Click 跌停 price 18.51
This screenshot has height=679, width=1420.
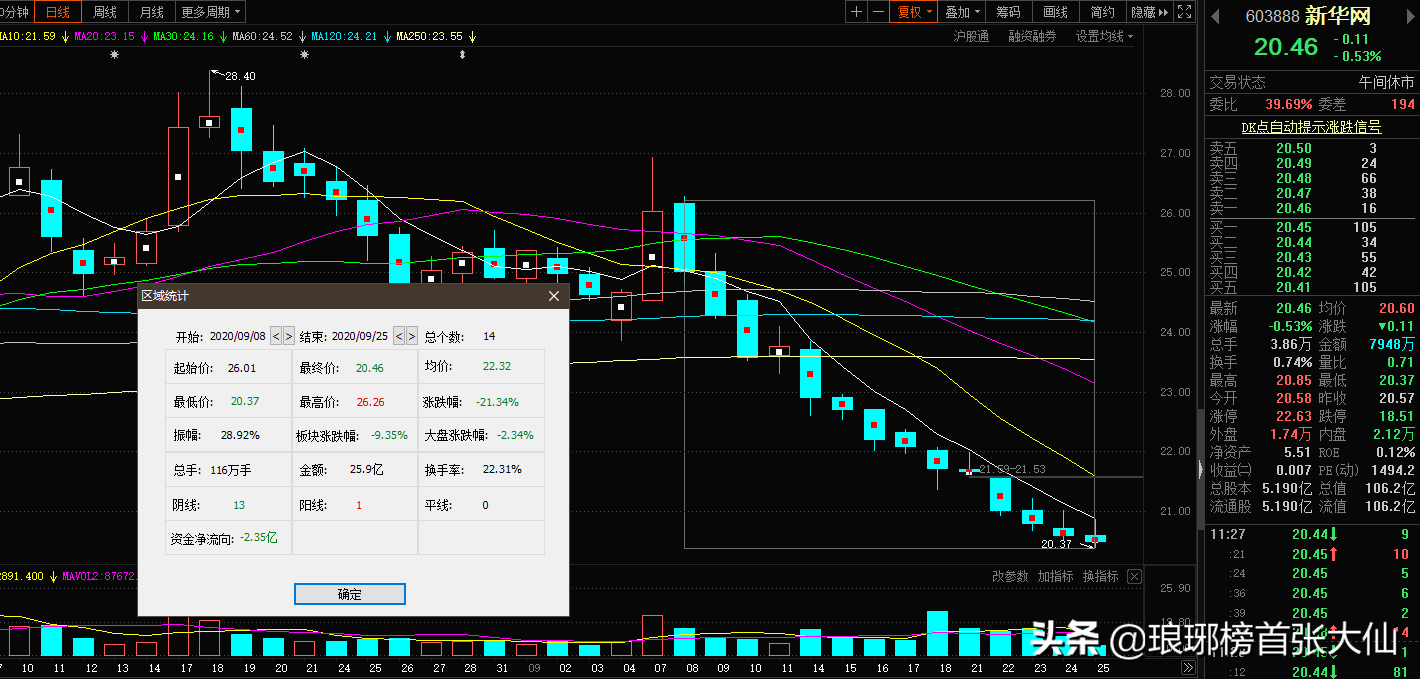[x=1395, y=416]
